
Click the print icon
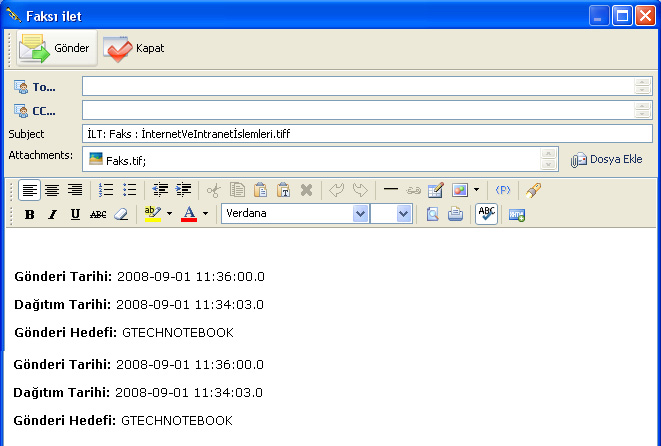coord(455,214)
